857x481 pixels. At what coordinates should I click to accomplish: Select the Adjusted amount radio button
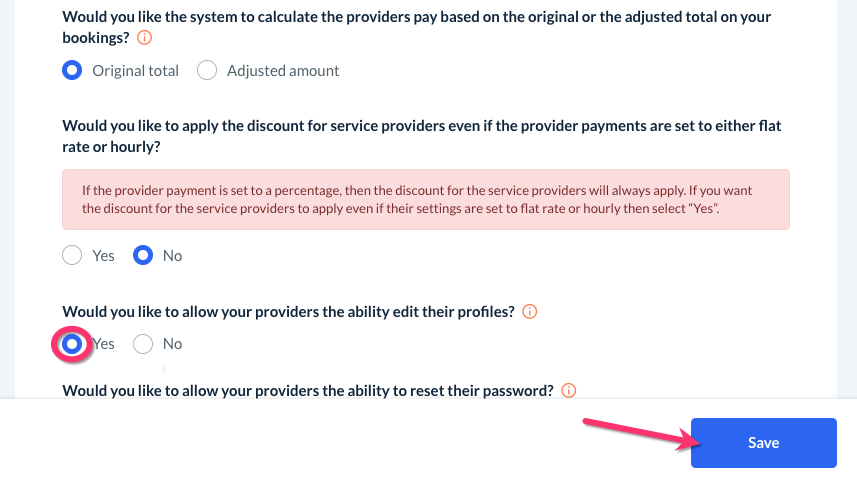(x=207, y=71)
